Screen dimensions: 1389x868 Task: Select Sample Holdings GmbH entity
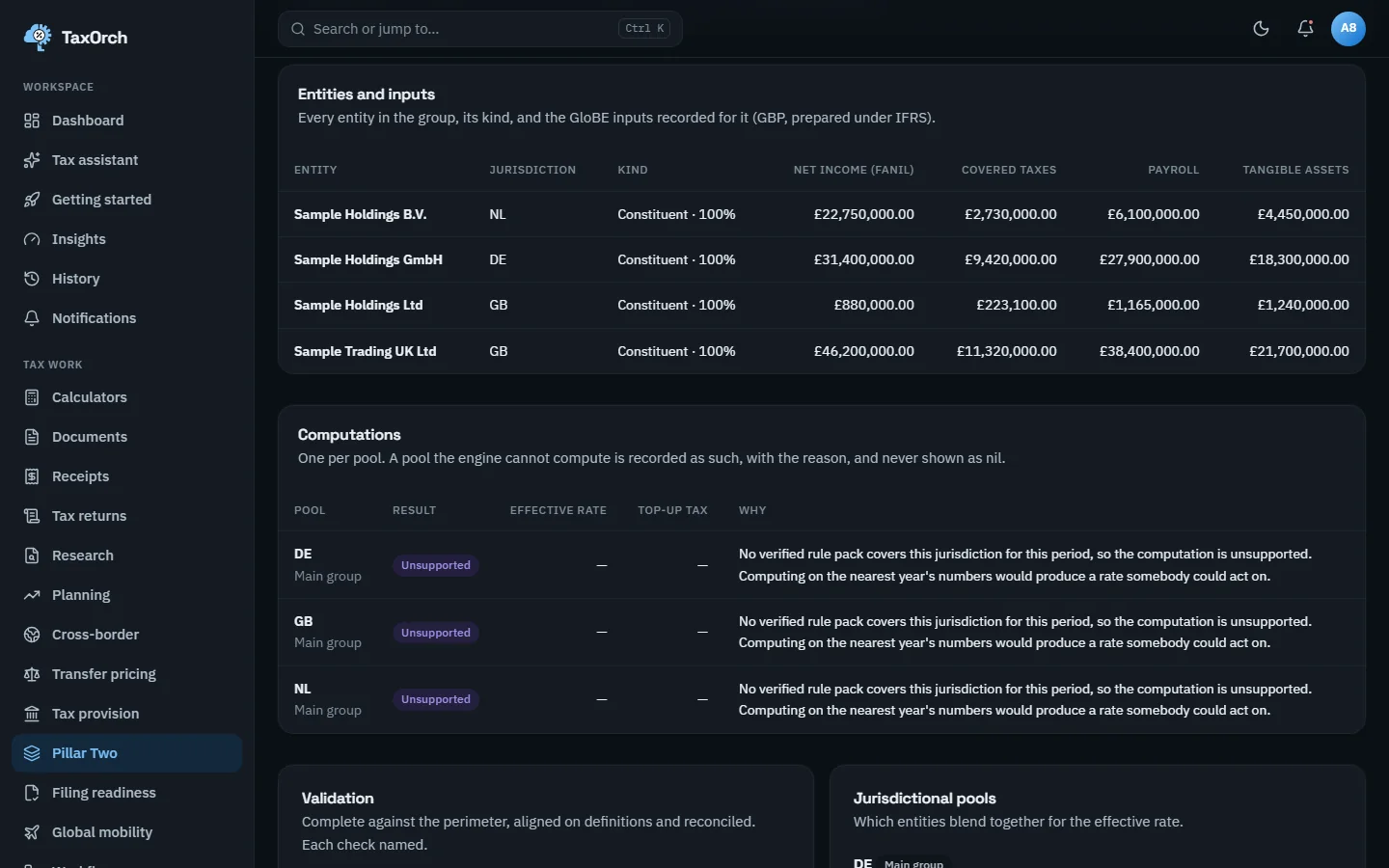coord(822,259)
